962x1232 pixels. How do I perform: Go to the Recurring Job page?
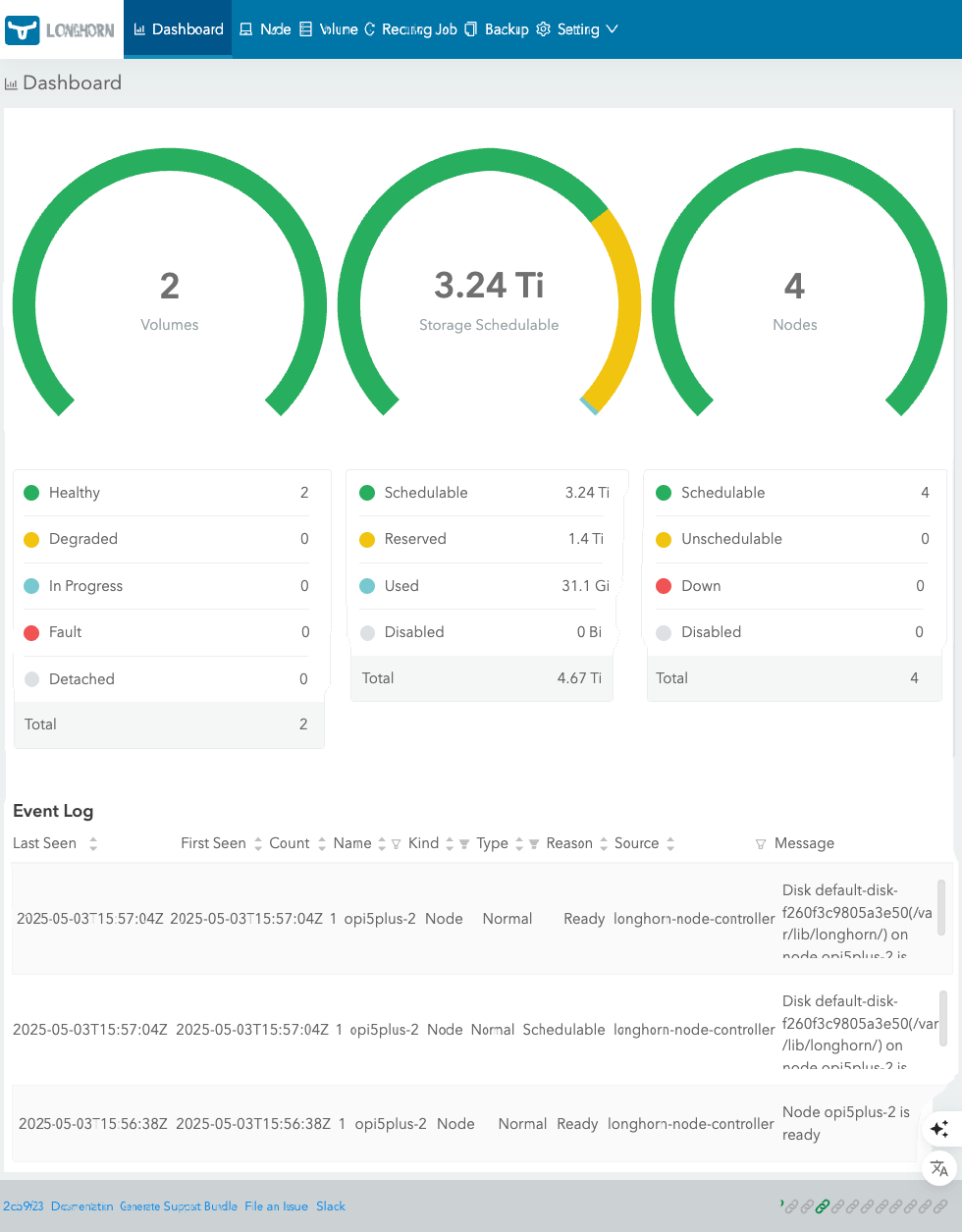pos(410,29)
